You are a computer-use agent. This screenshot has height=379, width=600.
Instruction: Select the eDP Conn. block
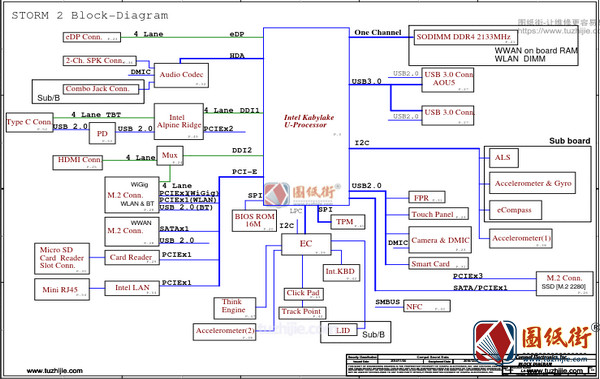tap(92, 37)
